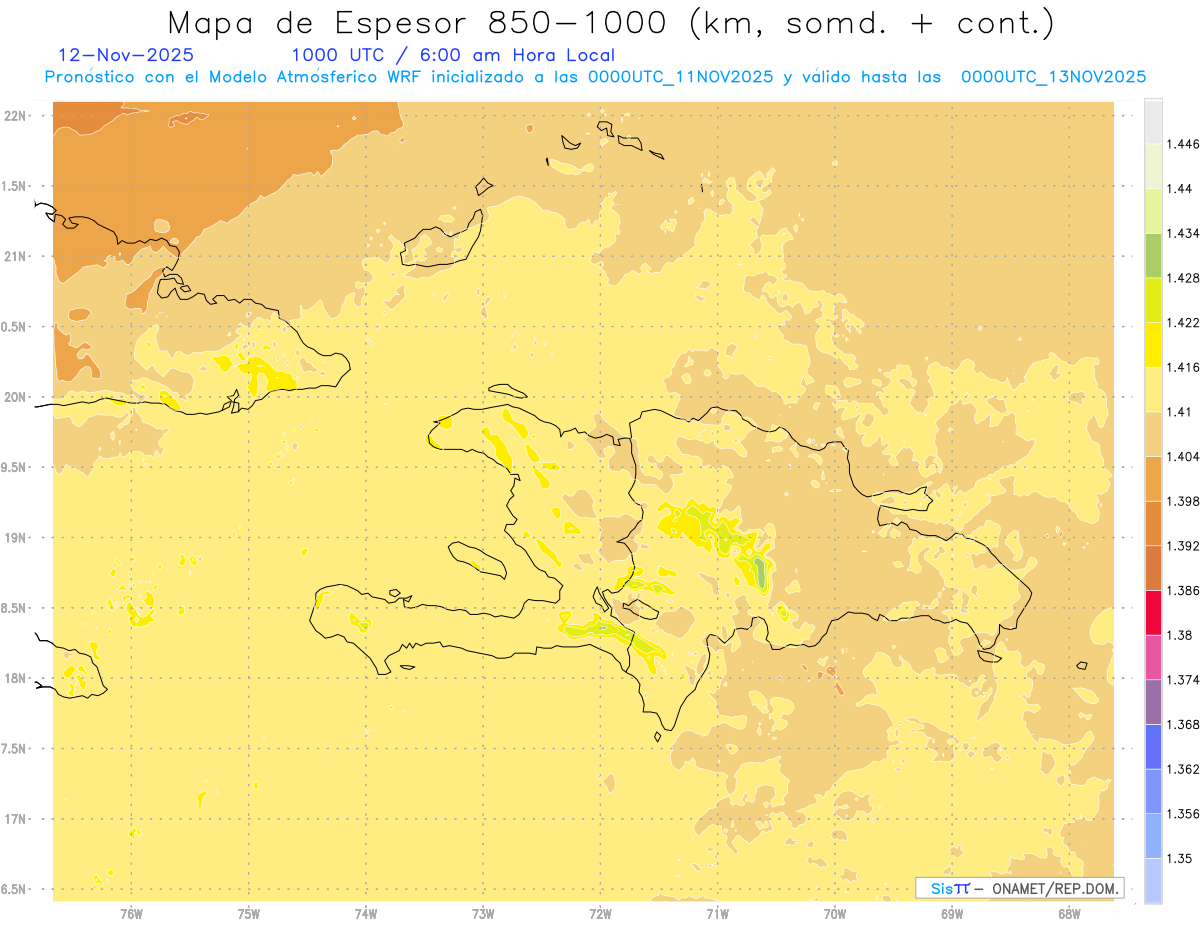
Task: Click the '74W' longitude axis label
Action: [x=366, y=913]
